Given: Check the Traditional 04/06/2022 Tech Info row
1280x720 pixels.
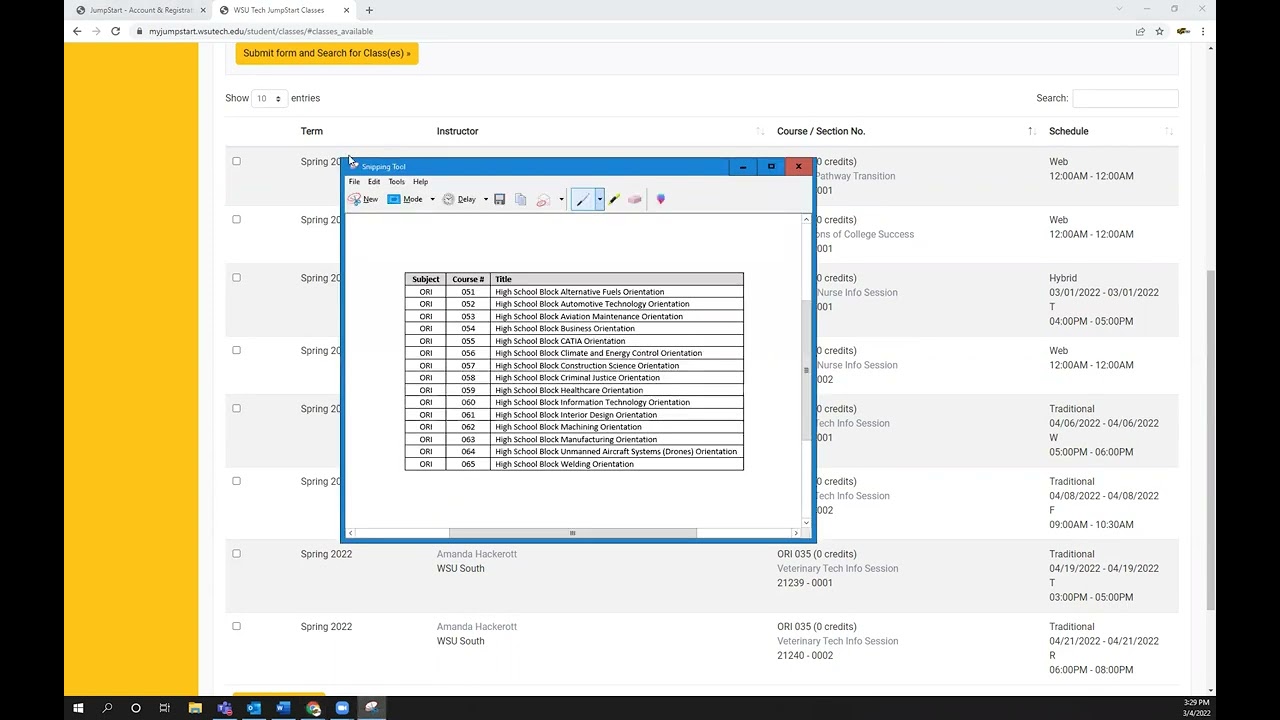Looking at the screenshot, I should click(236, 408).
